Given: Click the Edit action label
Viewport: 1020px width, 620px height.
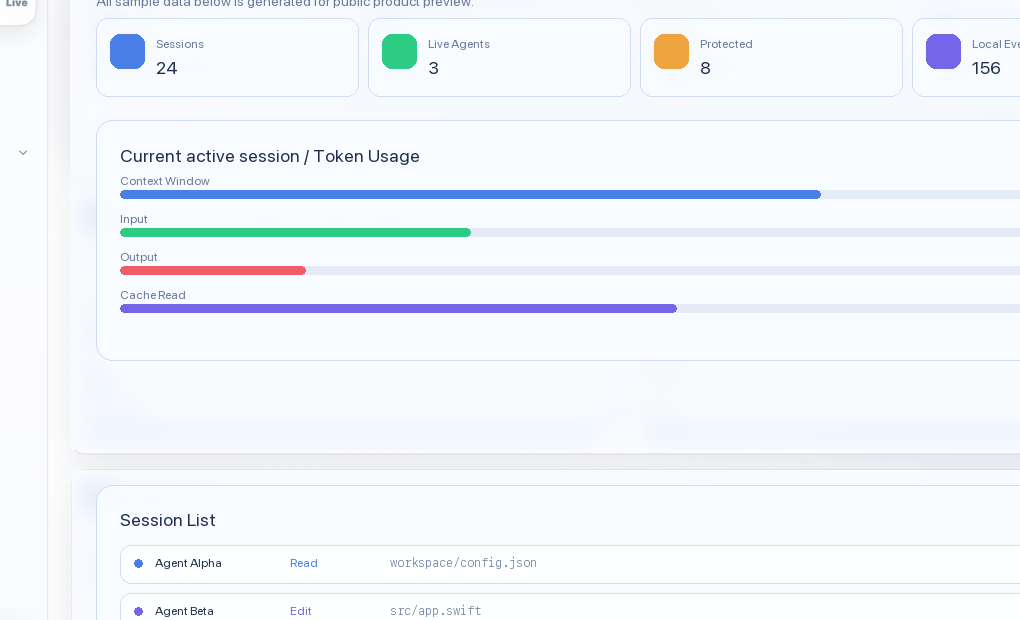Looking at the screenshot, I should (x=301, y=612).
